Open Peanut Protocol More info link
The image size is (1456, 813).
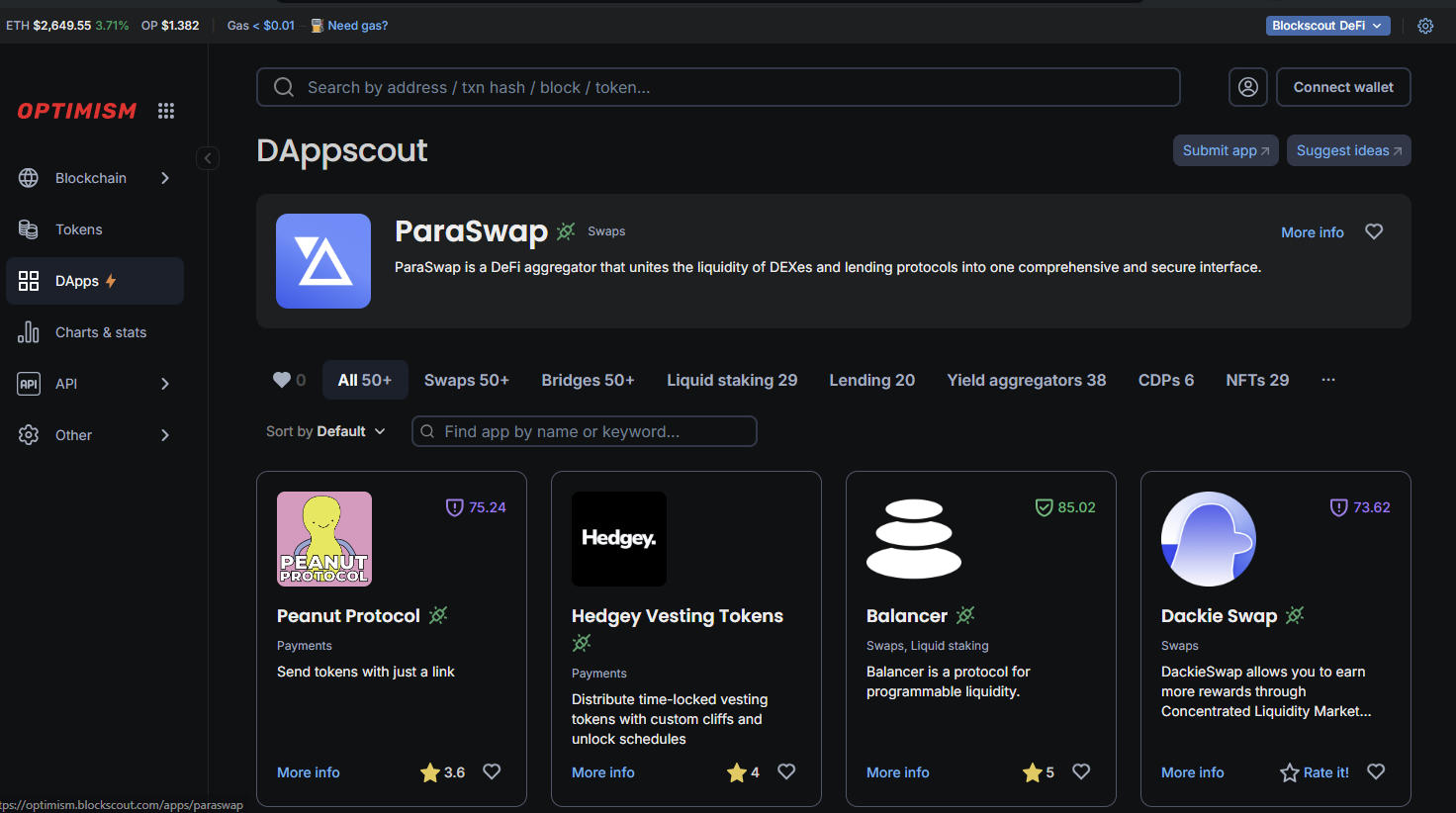pyautogui.click(x=309, y=772)
